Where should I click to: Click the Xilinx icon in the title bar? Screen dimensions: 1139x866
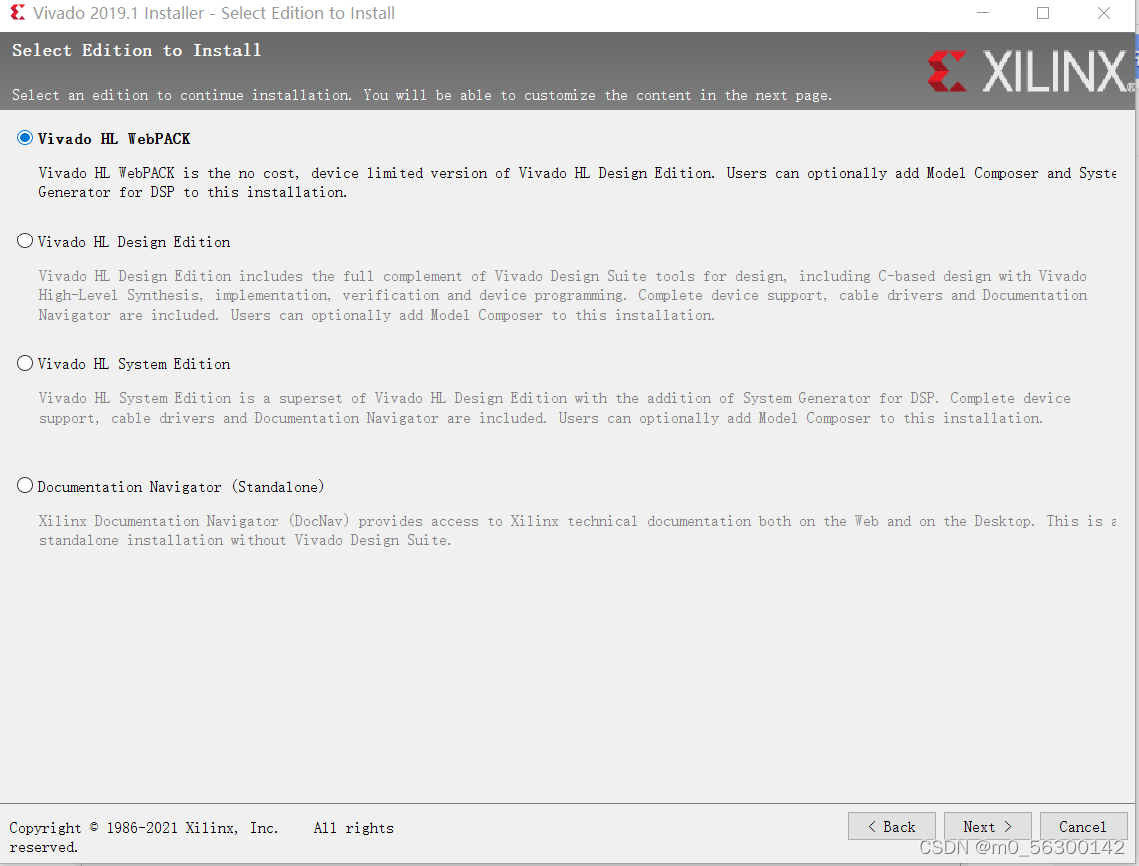tap(17, 12)
